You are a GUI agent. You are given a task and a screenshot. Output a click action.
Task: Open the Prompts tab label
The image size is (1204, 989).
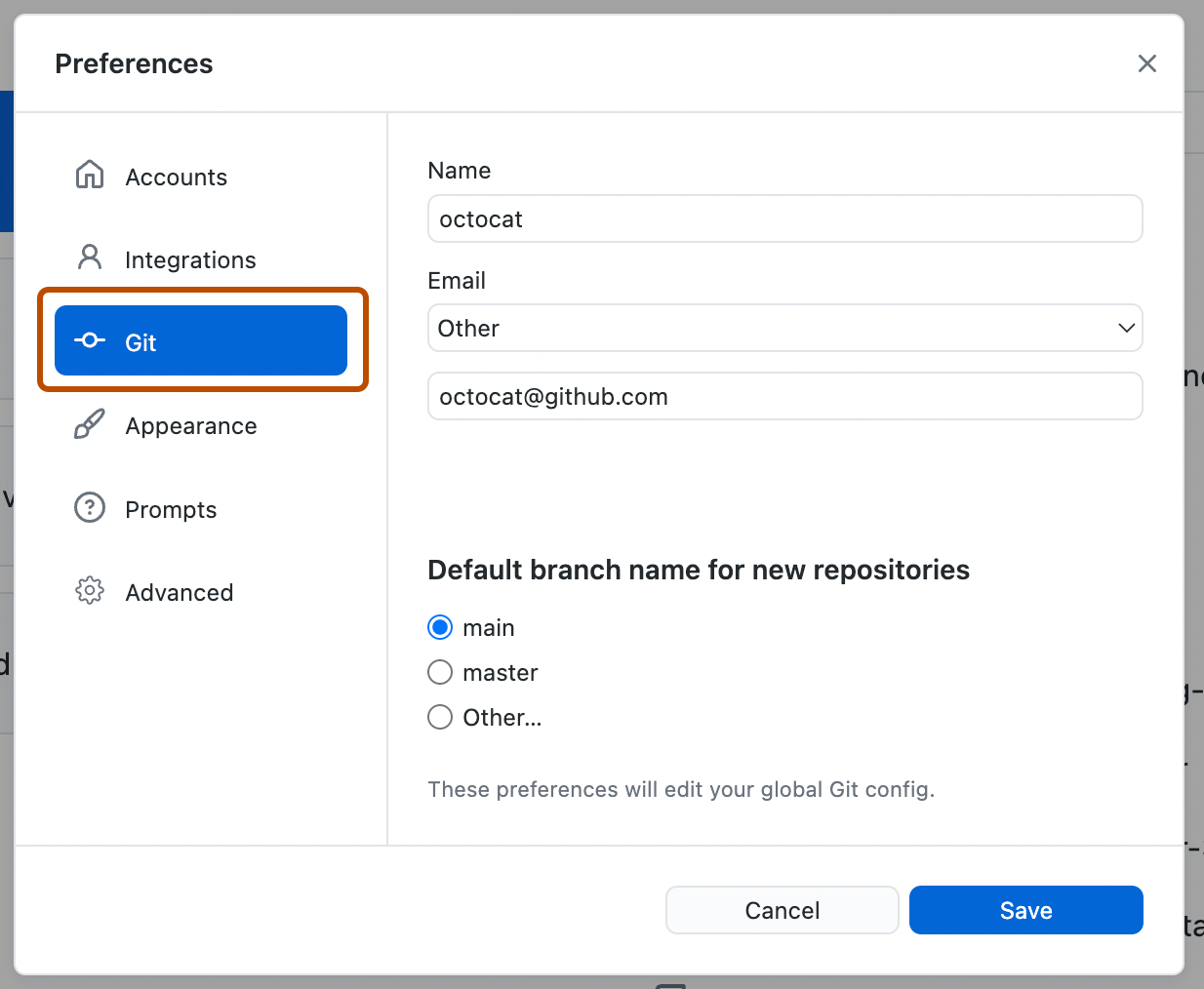[x=171, y=510]
